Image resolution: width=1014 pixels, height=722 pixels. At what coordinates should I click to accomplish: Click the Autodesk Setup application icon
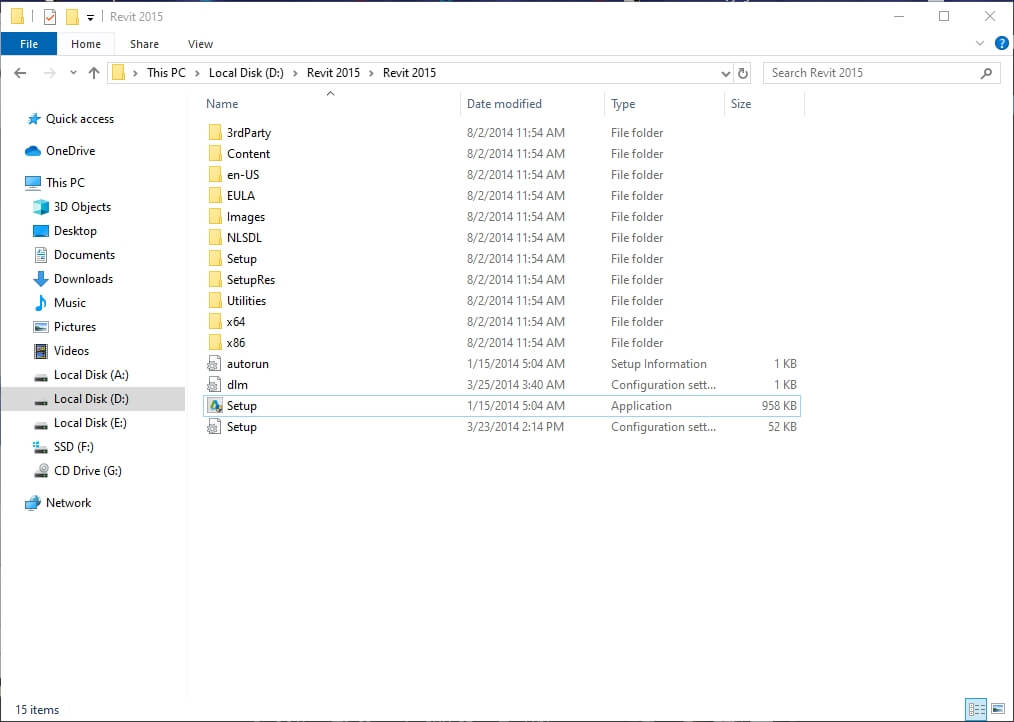point(215,406)
